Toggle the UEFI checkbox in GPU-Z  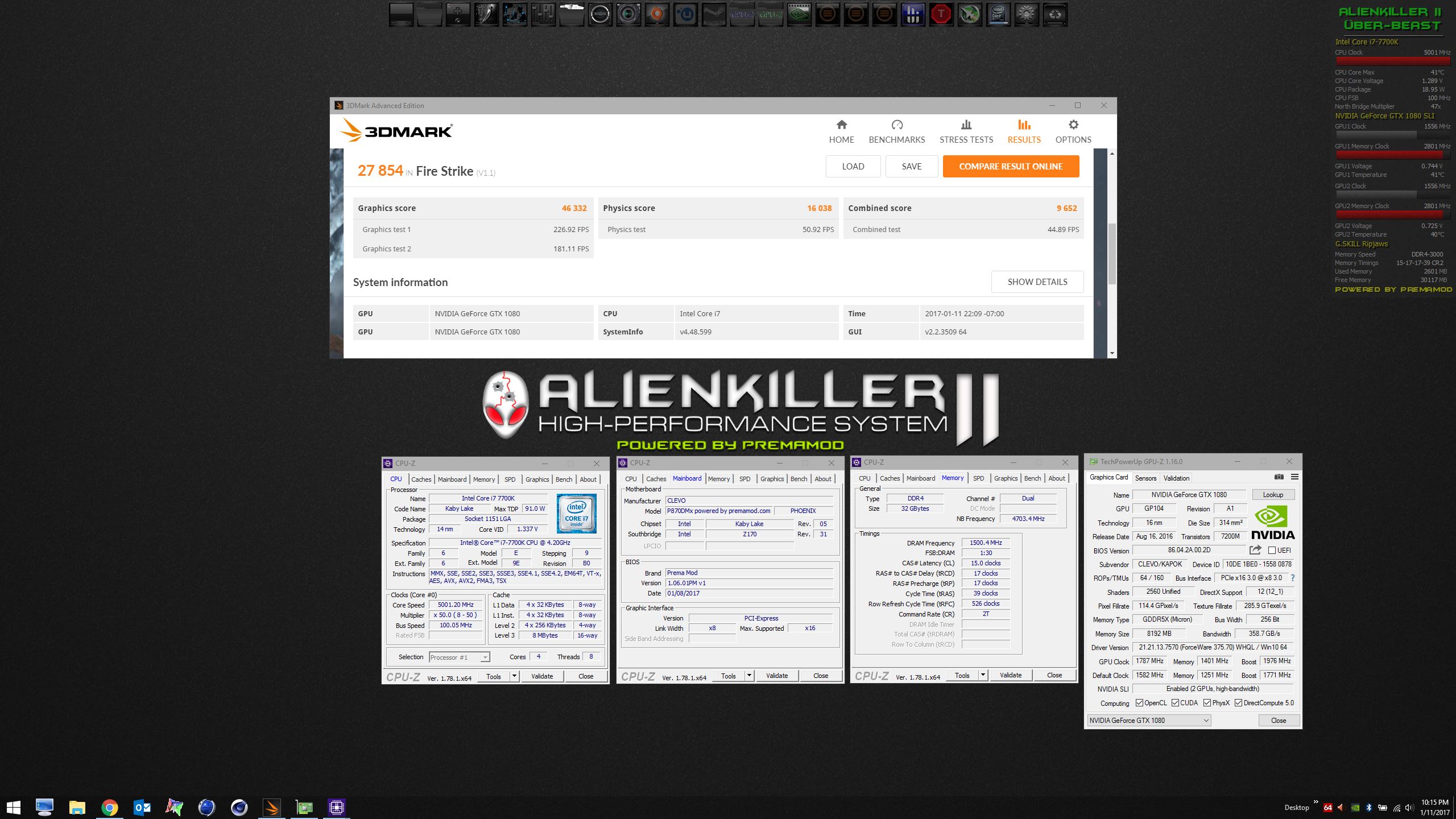[1272, 551]
